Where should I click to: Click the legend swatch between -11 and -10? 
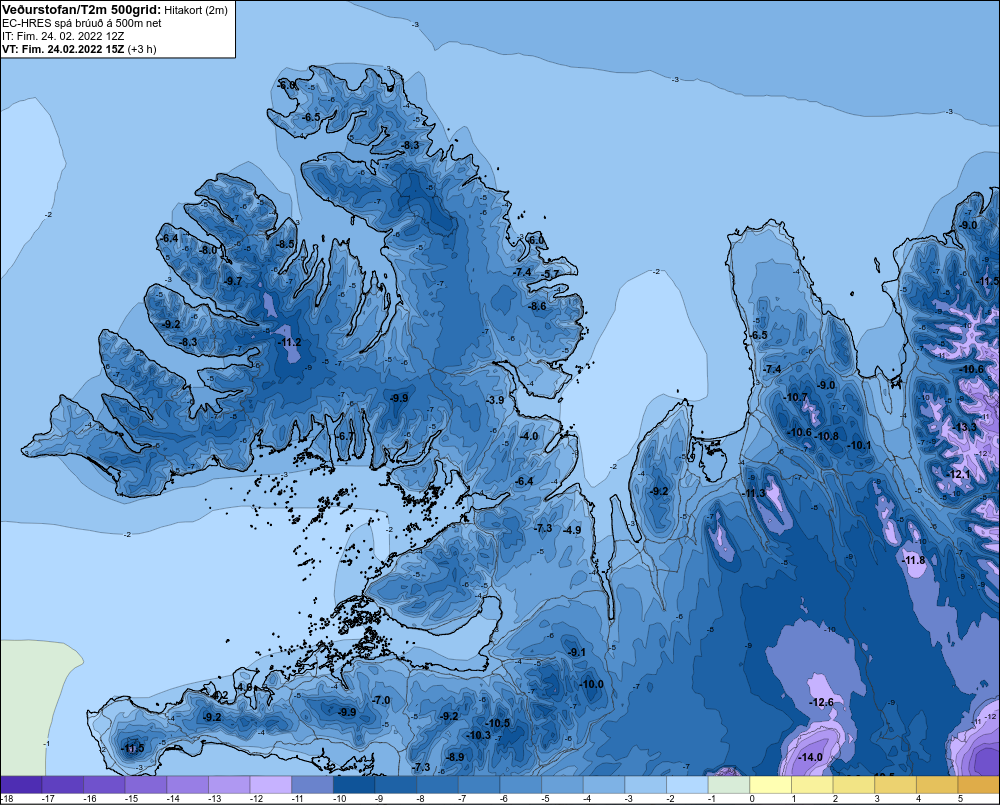tap(312, 785)
